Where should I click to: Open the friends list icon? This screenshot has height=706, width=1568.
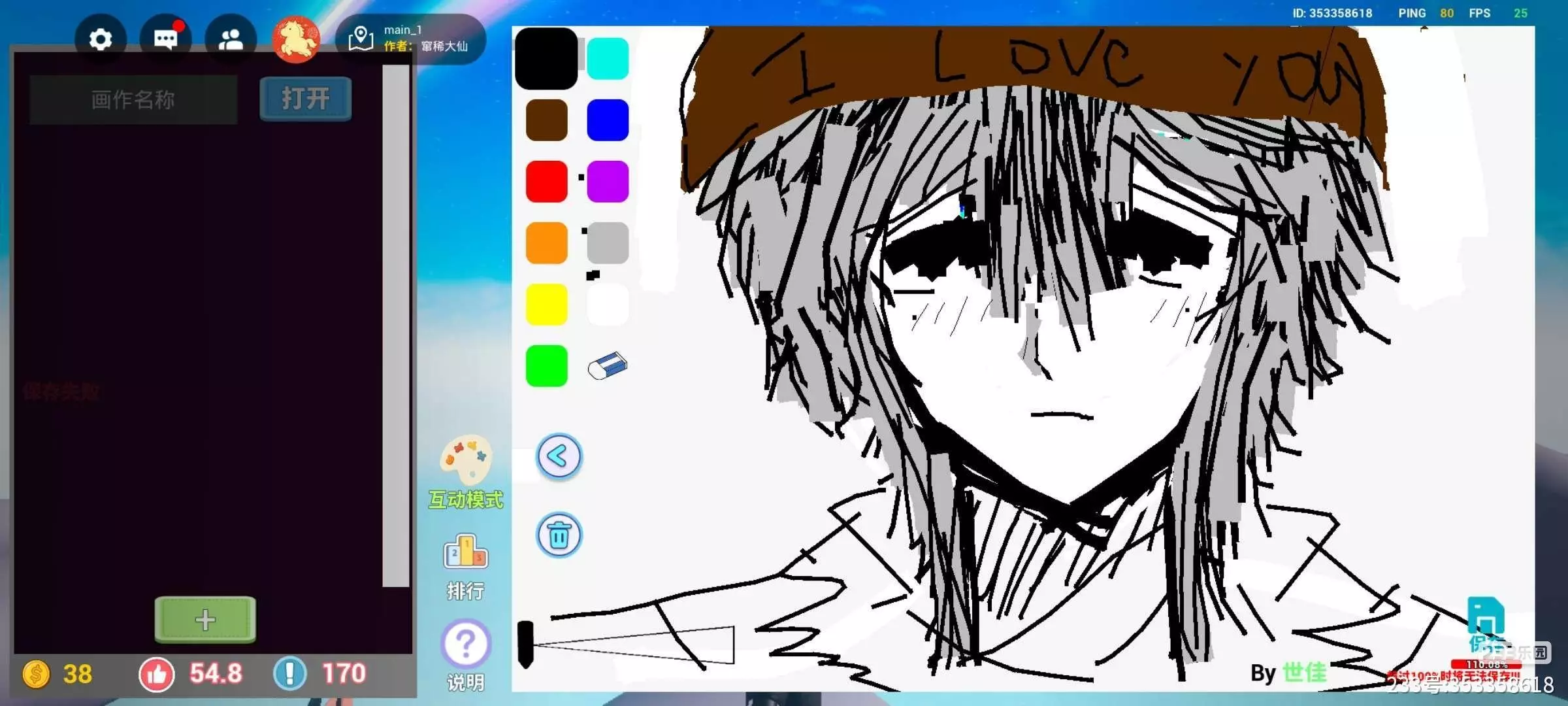point(230,40)
